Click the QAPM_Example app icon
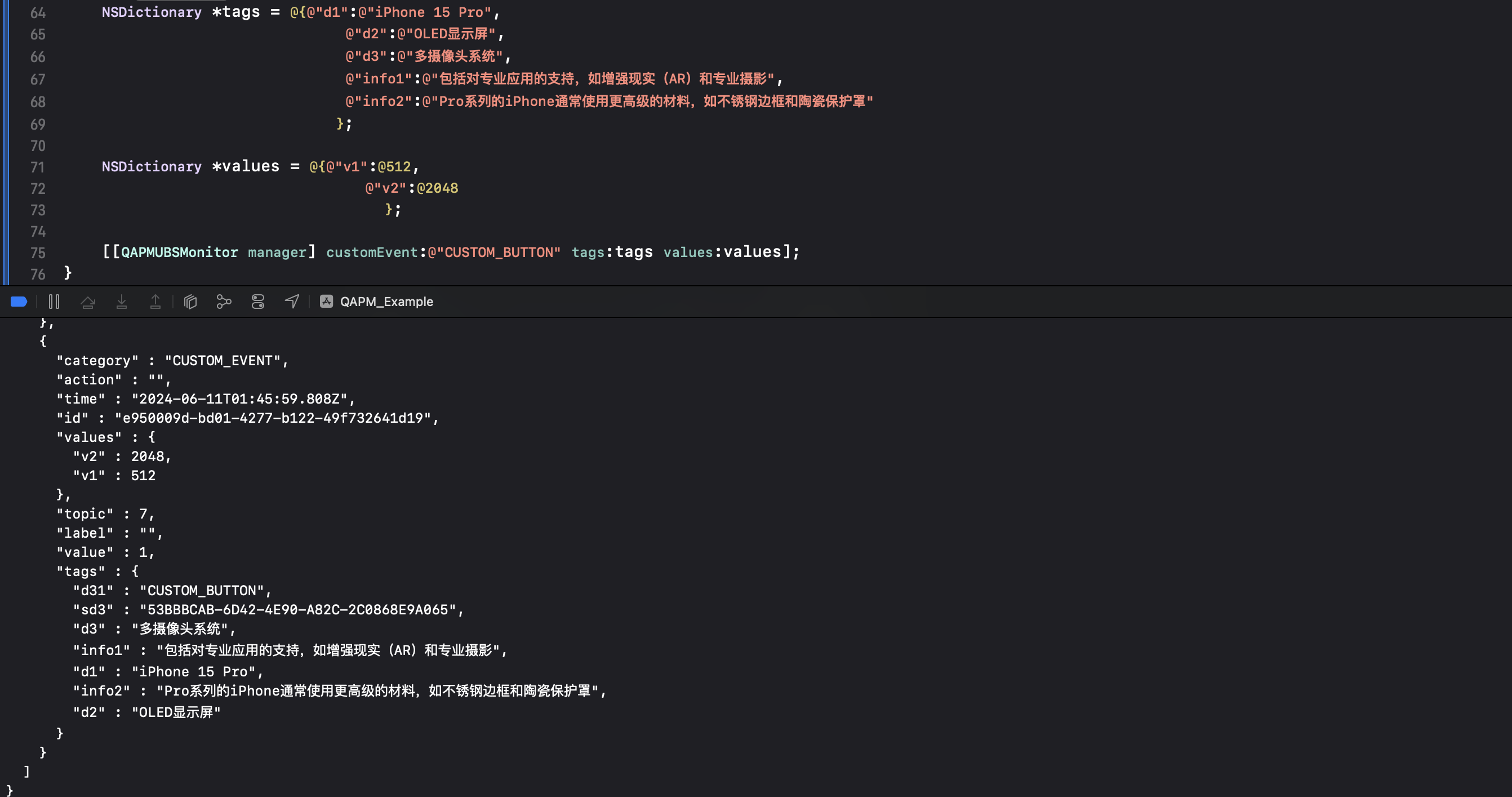The height and width of the screenshot is (797, 1512). (x=326, y=302)
